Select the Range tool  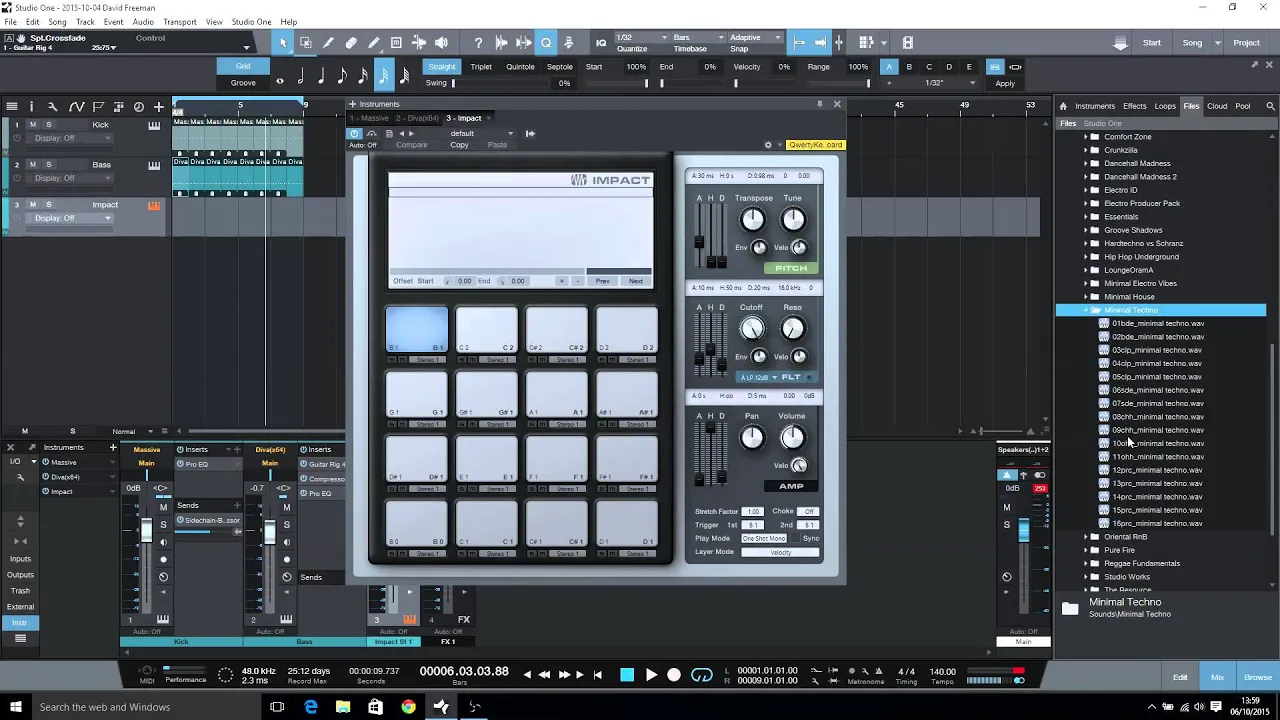click(x=306, y=42)
